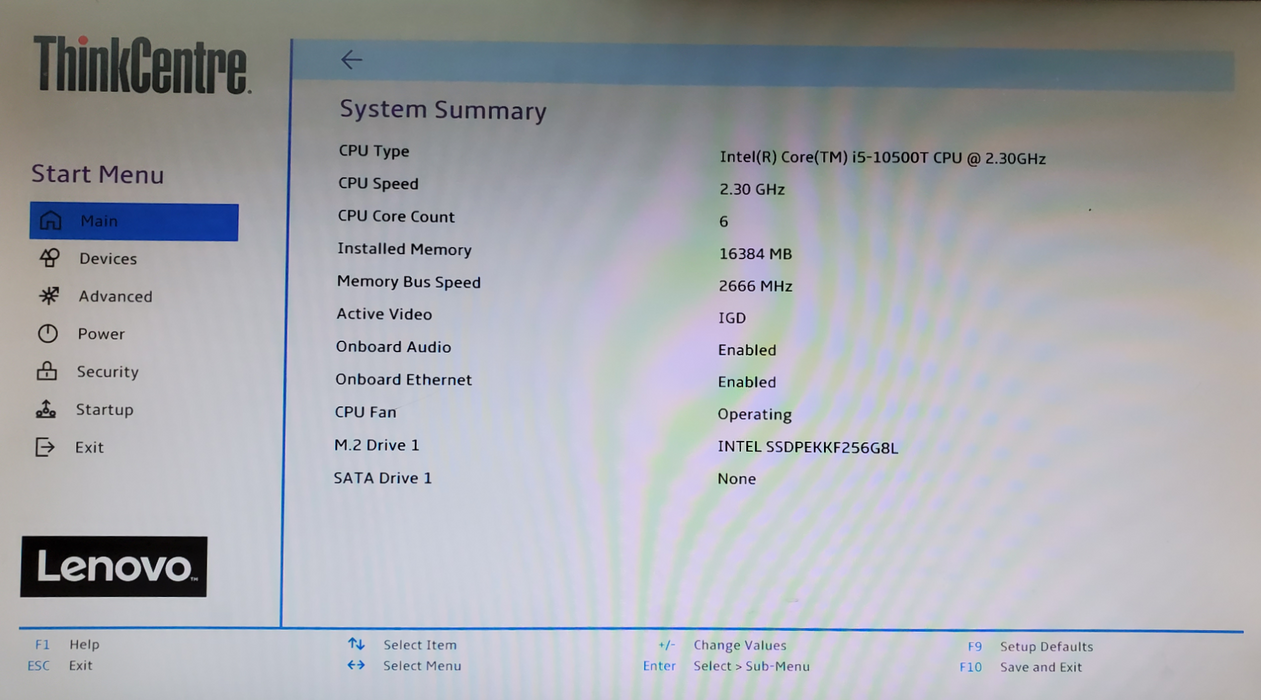Select the Memory Bus Speed label

click(x=409, y=282)
